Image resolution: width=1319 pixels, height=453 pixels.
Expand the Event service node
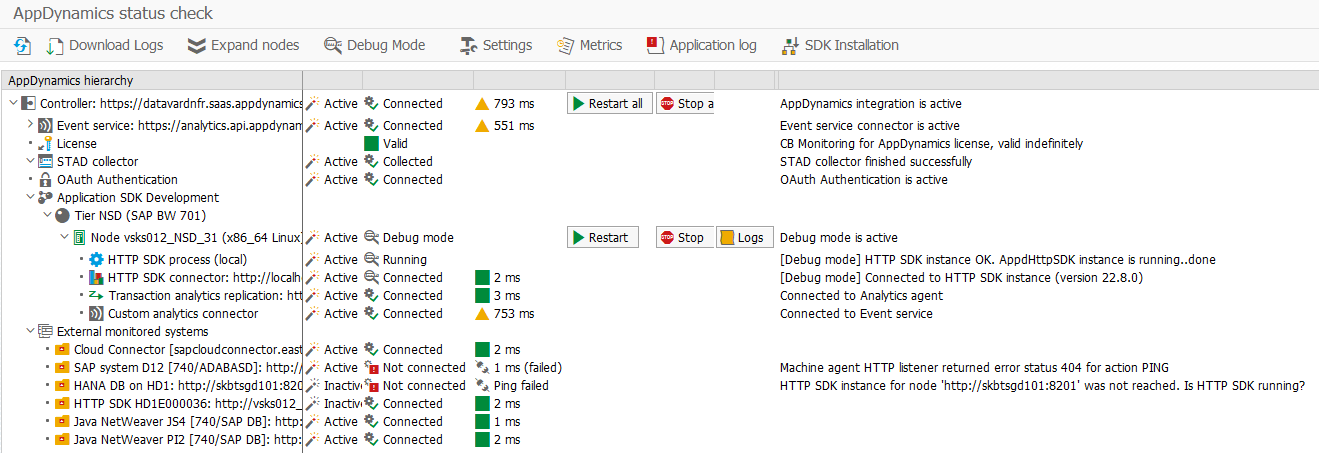click(x=29, y=125)
